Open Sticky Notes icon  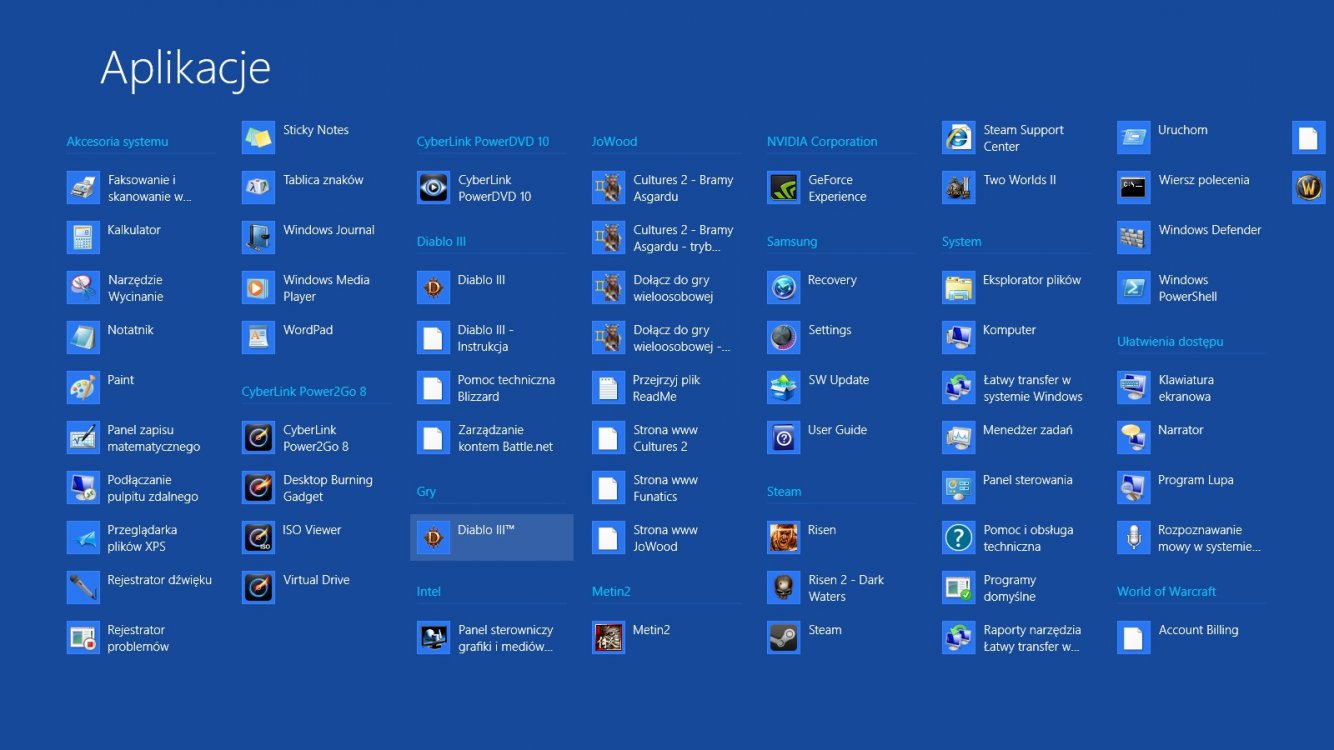pos(258,138)
